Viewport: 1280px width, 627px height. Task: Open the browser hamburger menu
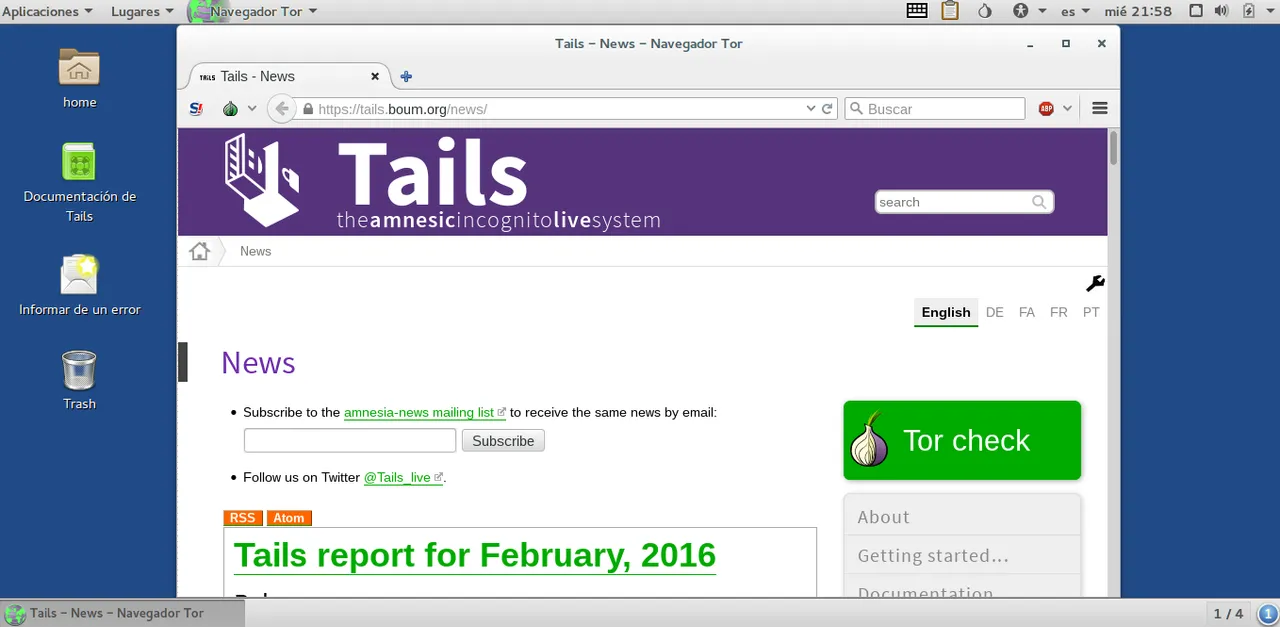(x=1100, y=109)
